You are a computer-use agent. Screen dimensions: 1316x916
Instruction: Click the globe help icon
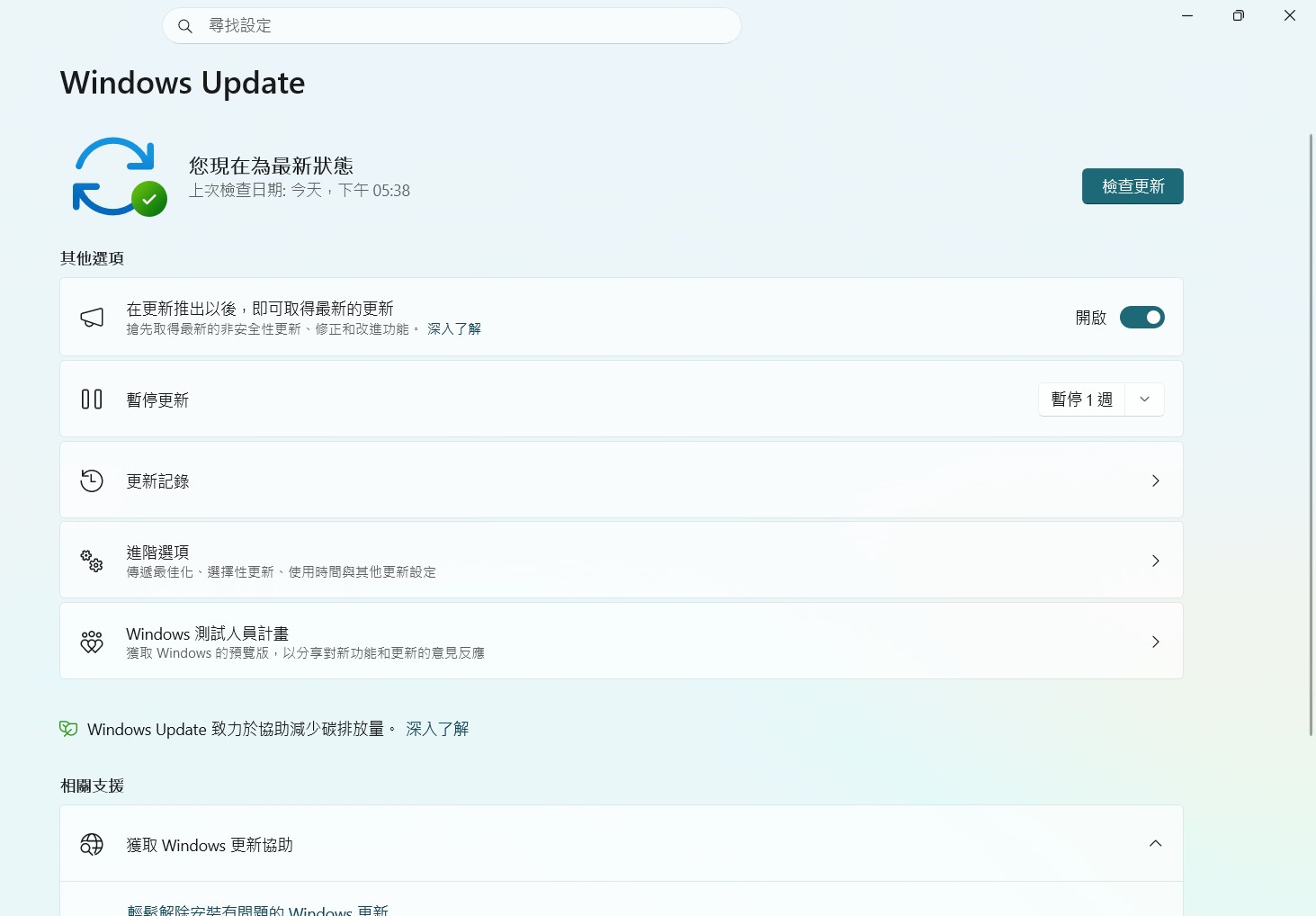click(92, 844)
